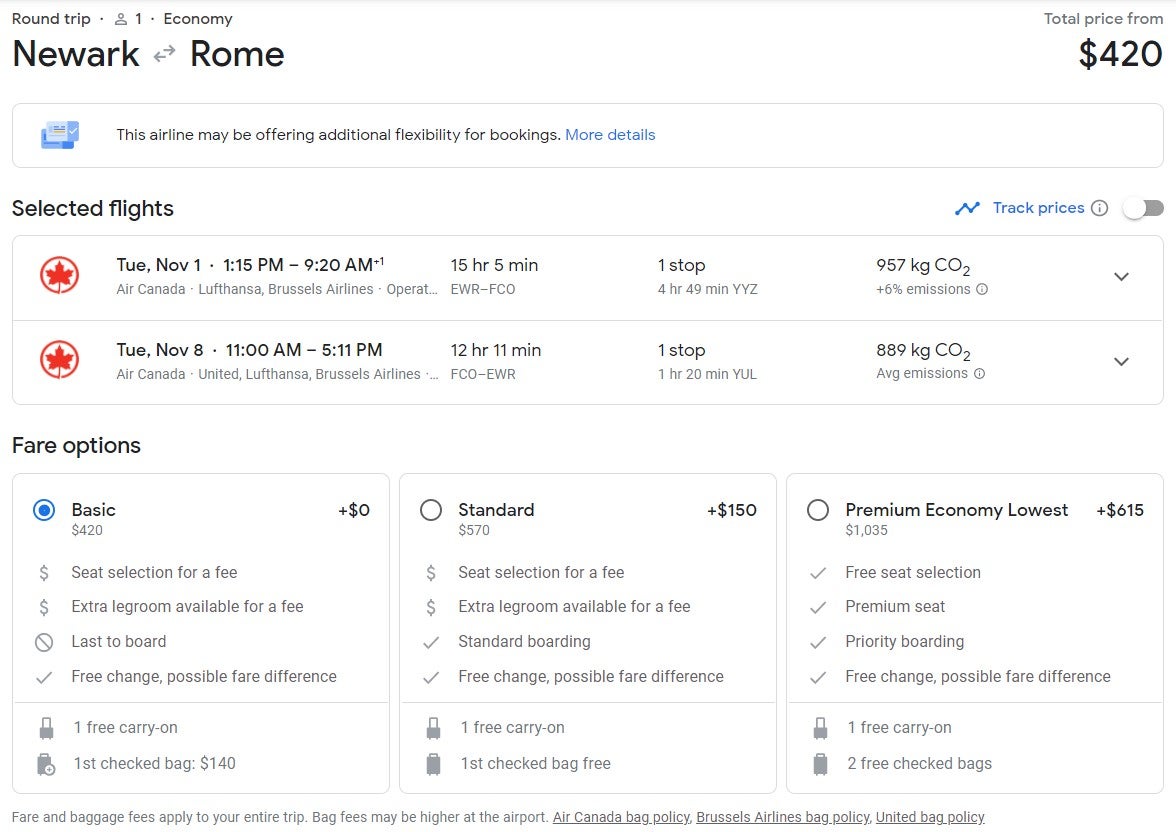Click the Track prices line-chart icon

click(967, 208)
